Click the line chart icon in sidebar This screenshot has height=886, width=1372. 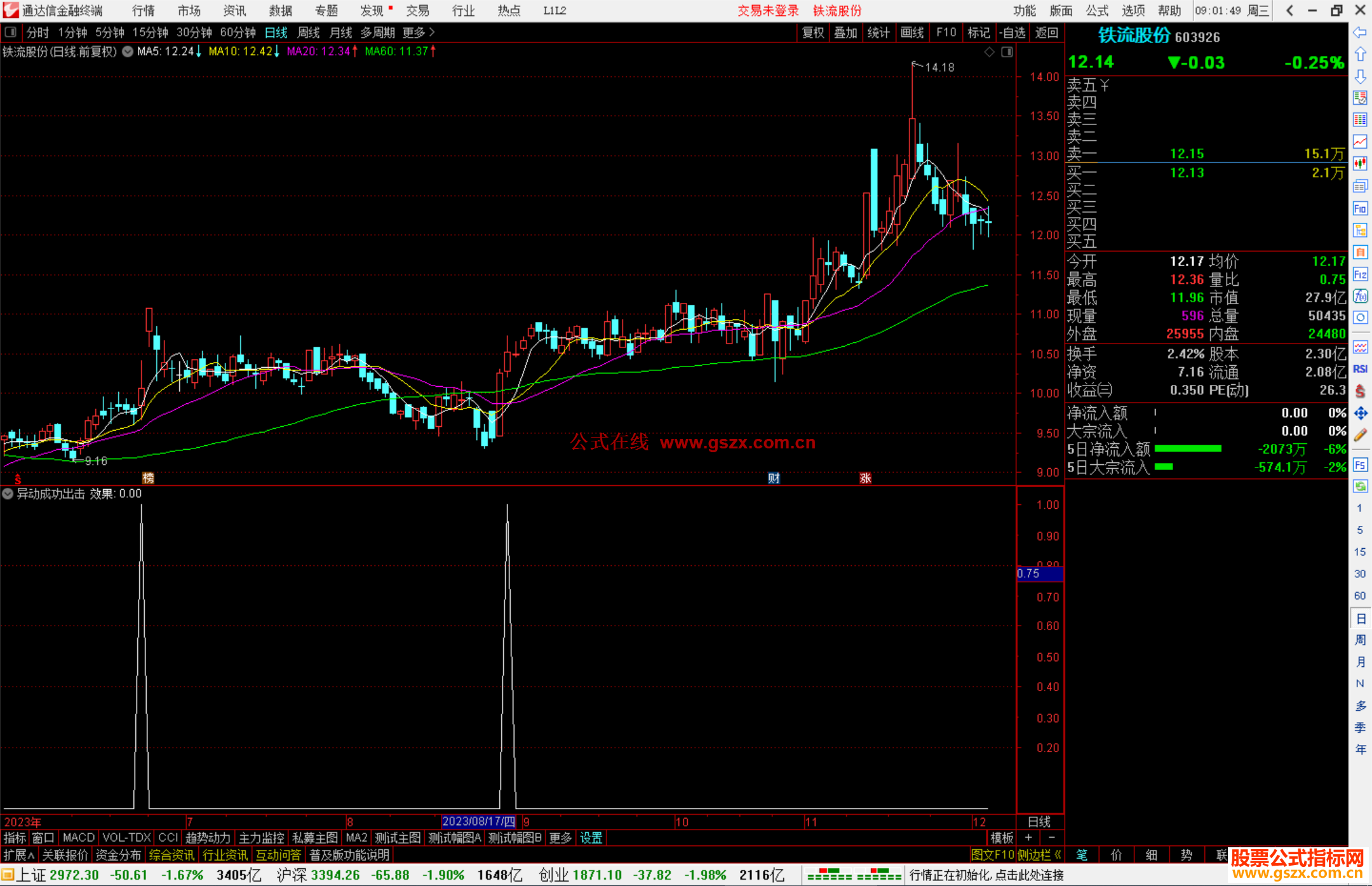(x=1360, y=142)
